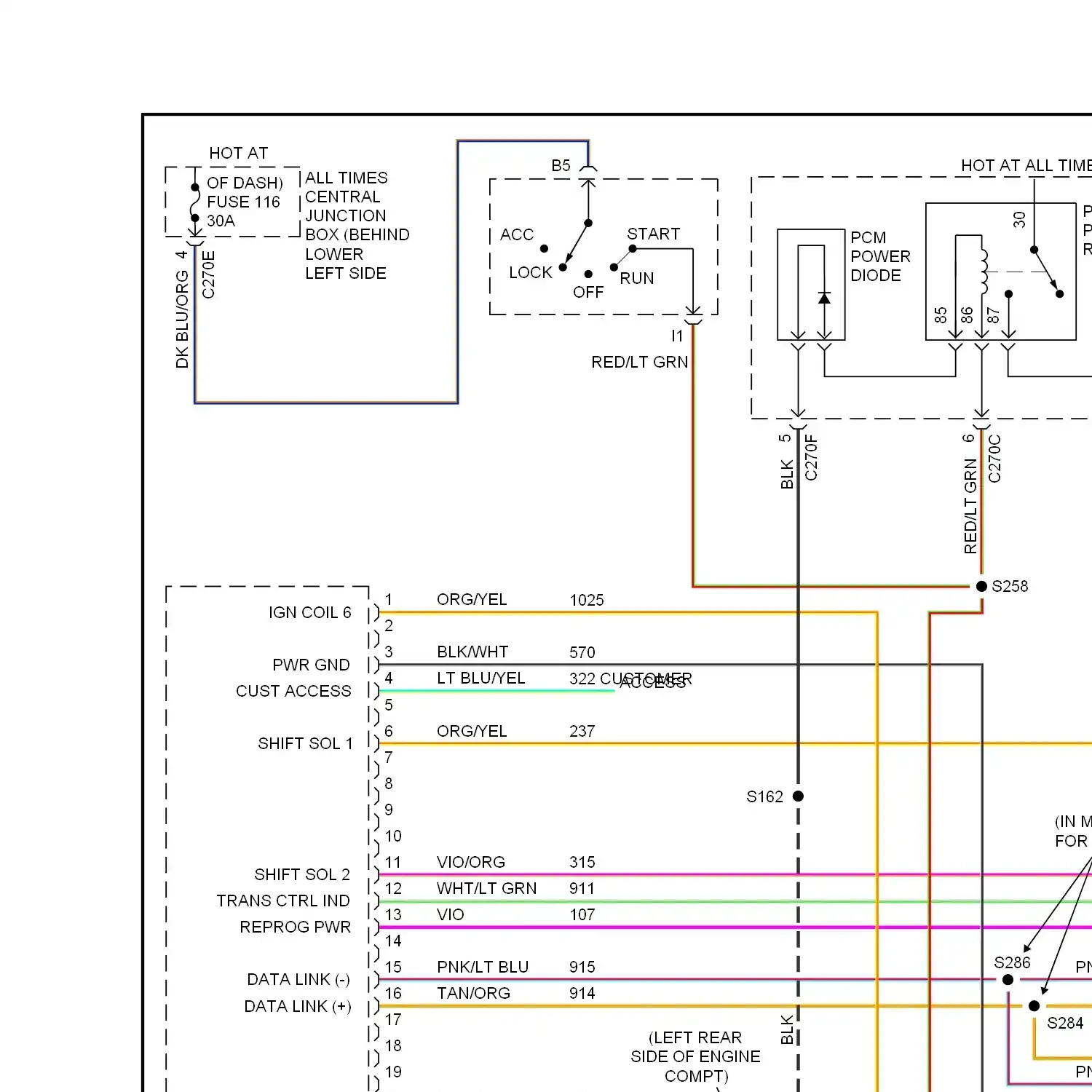Click the "DATA LINK (+)" pin name
Screen dimensions: 1092x1092
click(298, 1006)
